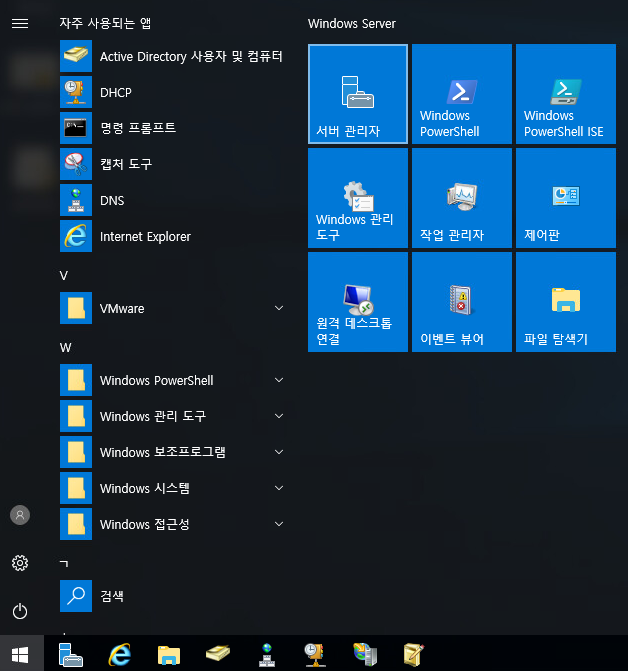Open the Server Manager (서버 관리자) tile
628x671 pixels.
(x=358, y=94)
